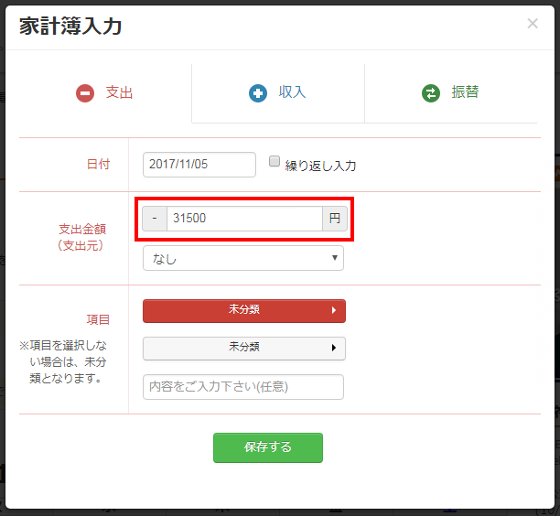Click the blue plus income icon
This screenshot has width=560, height=516.
coord(258,93)
